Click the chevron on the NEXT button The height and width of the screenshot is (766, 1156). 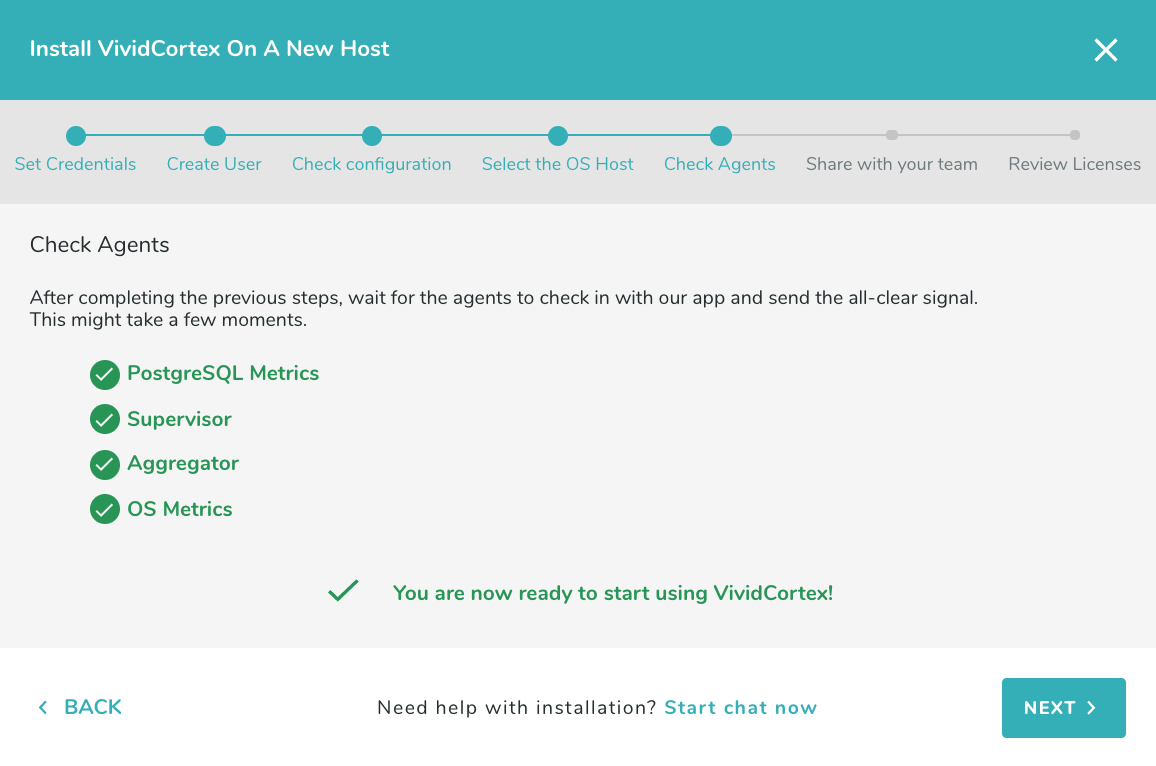pos(1090,707)
